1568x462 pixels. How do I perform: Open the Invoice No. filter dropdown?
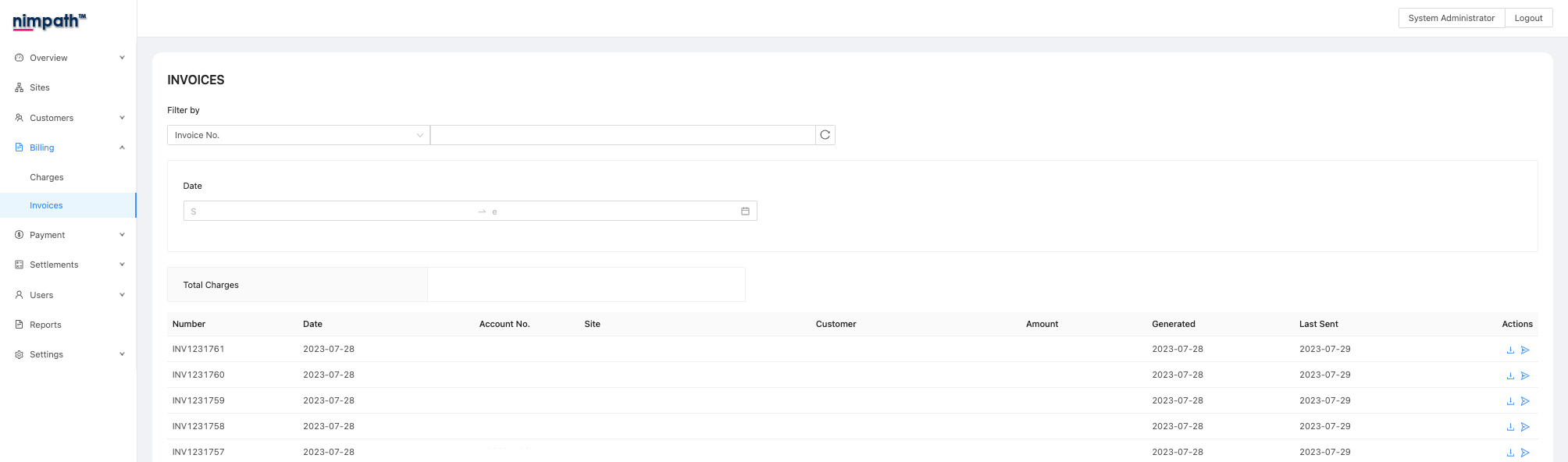298,135
